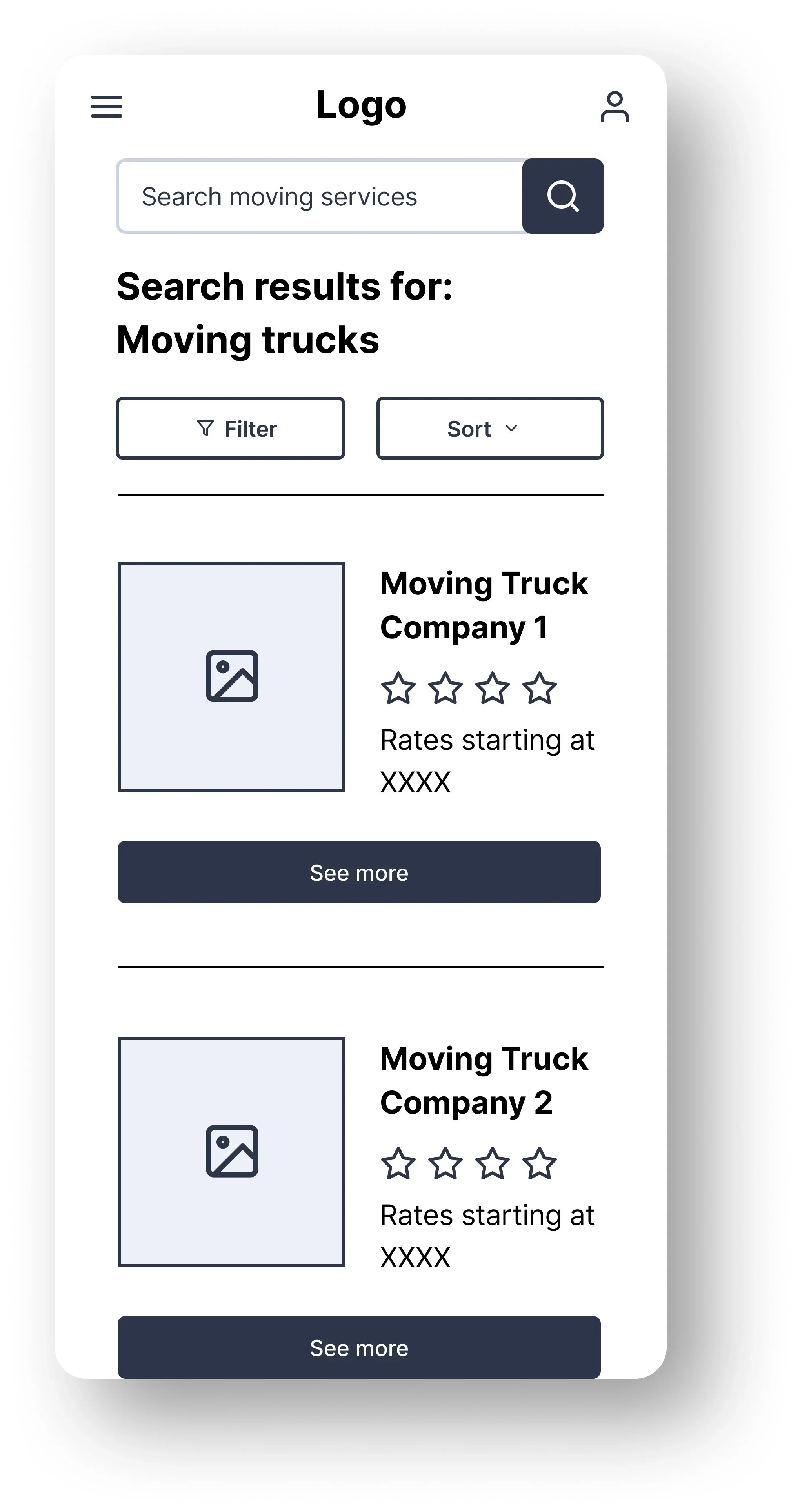Click the image placeholder icon for Company 2
800x1512 pixels.
(x=232, y=1151)
